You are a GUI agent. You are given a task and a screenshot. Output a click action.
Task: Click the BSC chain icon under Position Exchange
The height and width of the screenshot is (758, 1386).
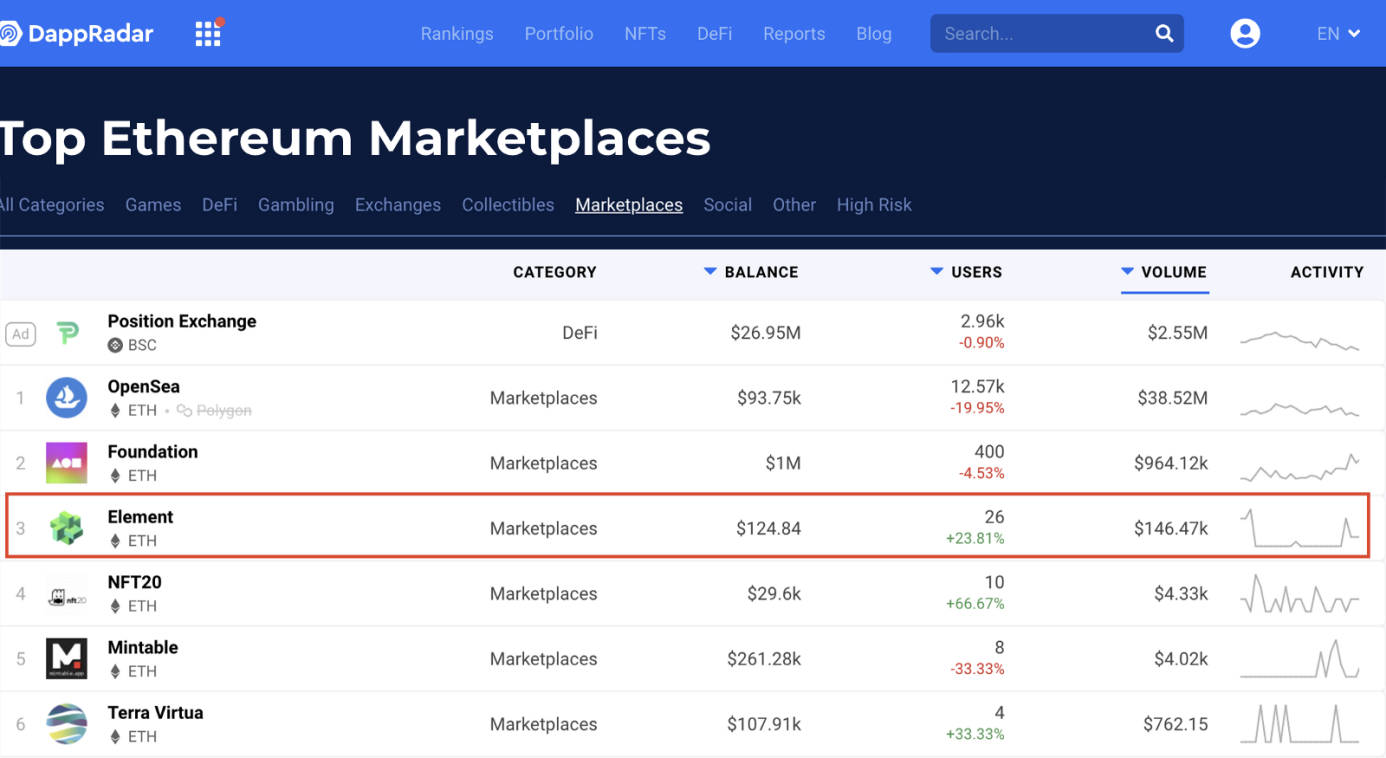click(115, 345)
